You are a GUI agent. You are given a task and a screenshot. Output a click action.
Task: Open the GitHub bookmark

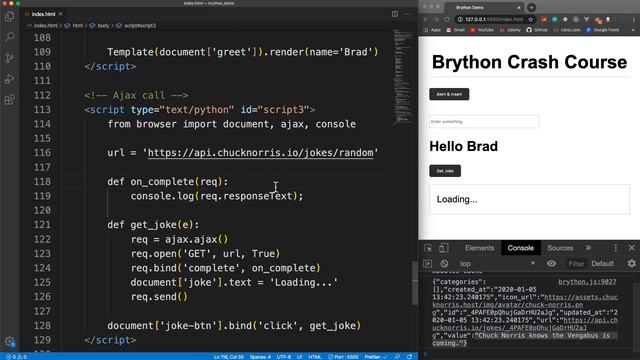tap(537, 30)
